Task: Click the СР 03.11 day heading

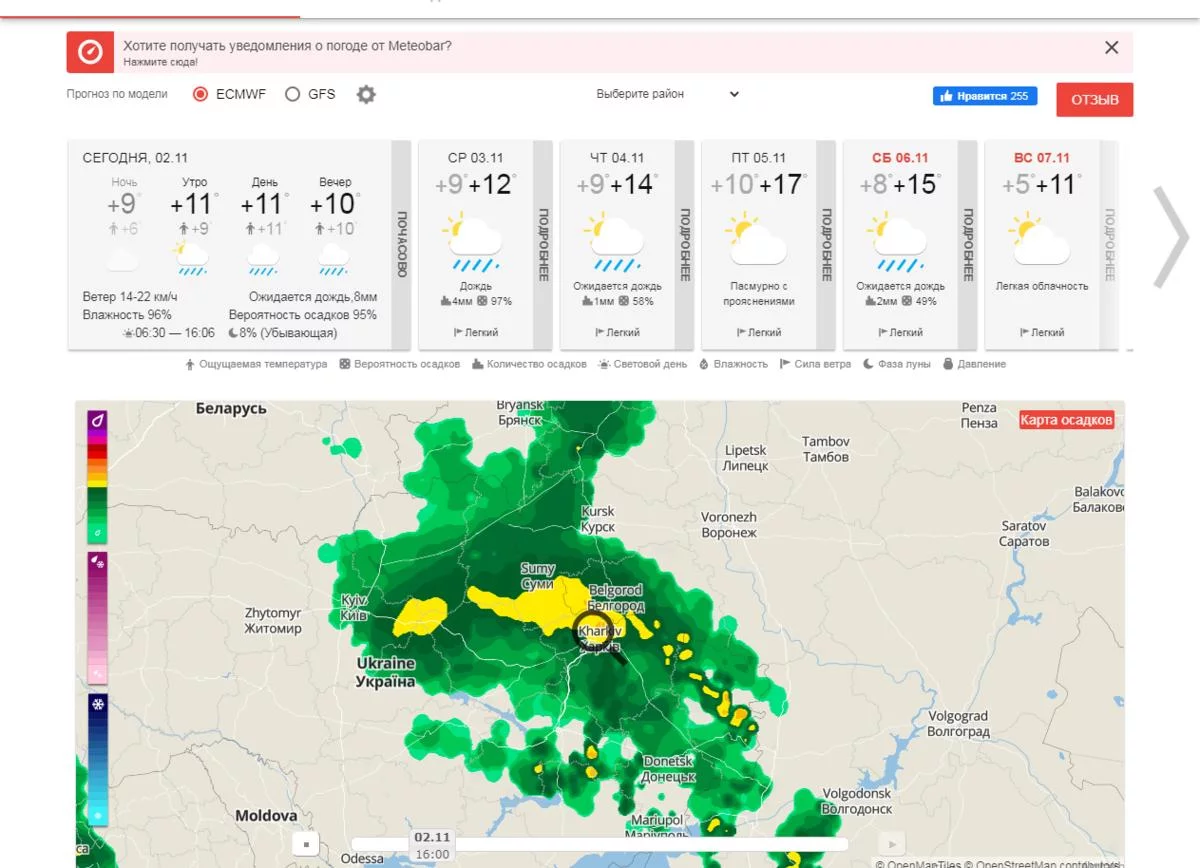Action: coord(475,158)
